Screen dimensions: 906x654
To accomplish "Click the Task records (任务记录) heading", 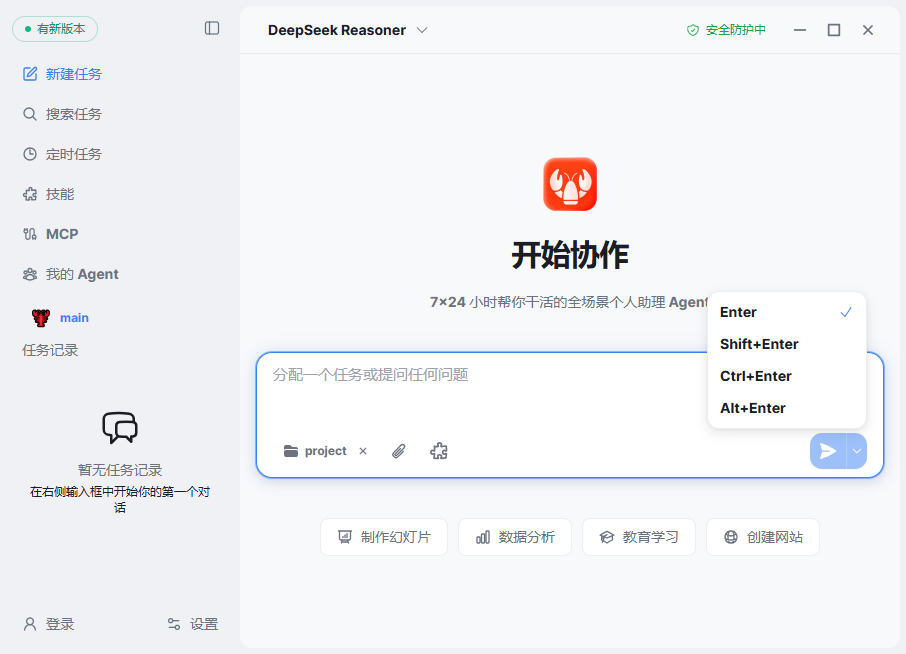I will click(x=50, y=350).
